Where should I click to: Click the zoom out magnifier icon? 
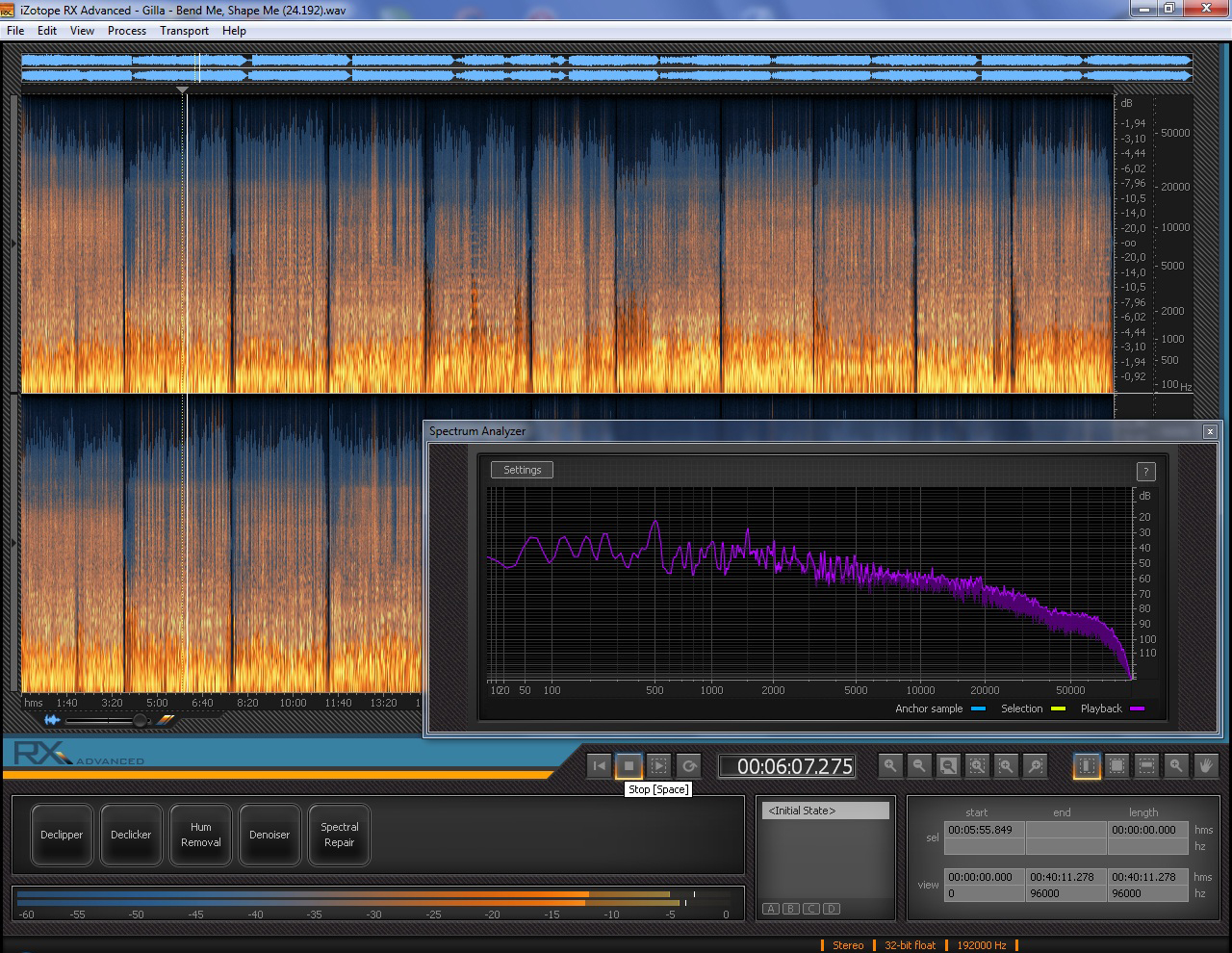tap(919, 766)
